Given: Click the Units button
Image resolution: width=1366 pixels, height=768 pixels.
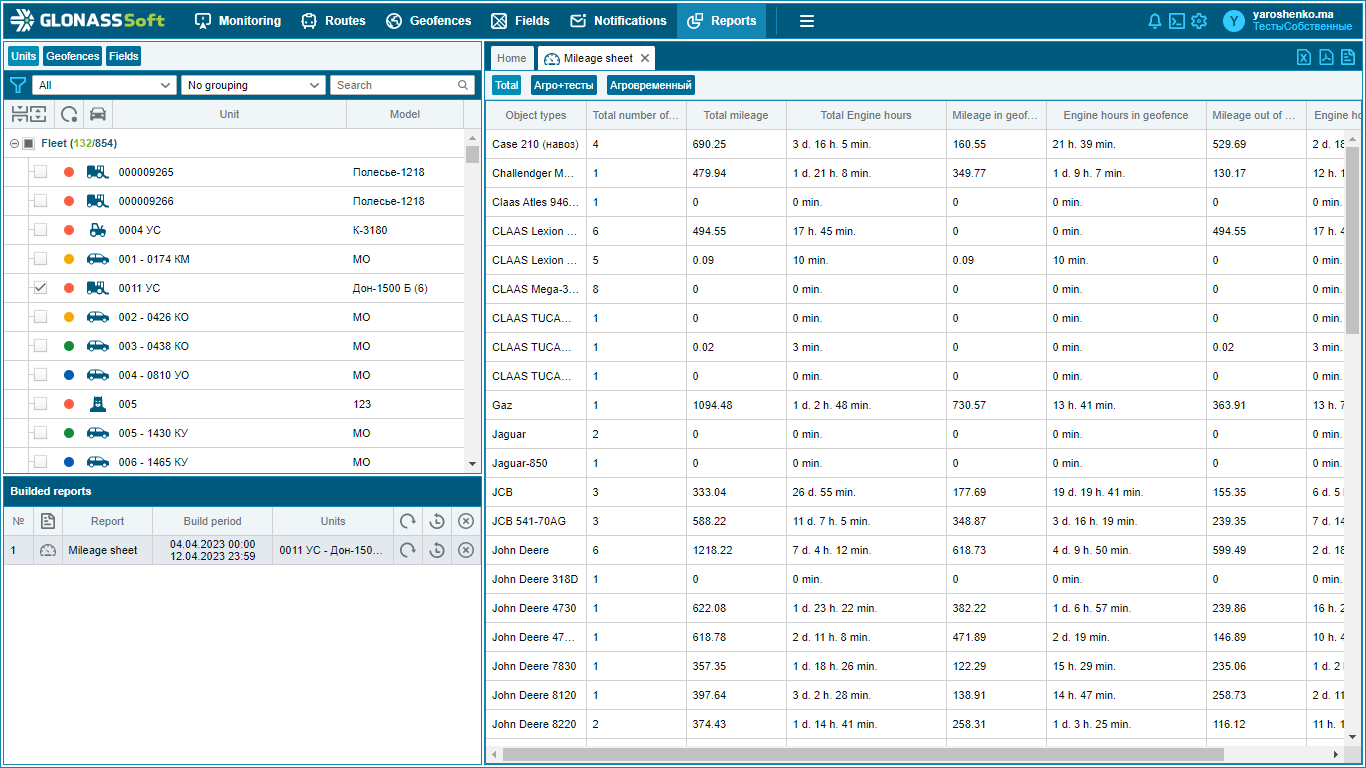Looking at the screenshot, I should [23, 56].
